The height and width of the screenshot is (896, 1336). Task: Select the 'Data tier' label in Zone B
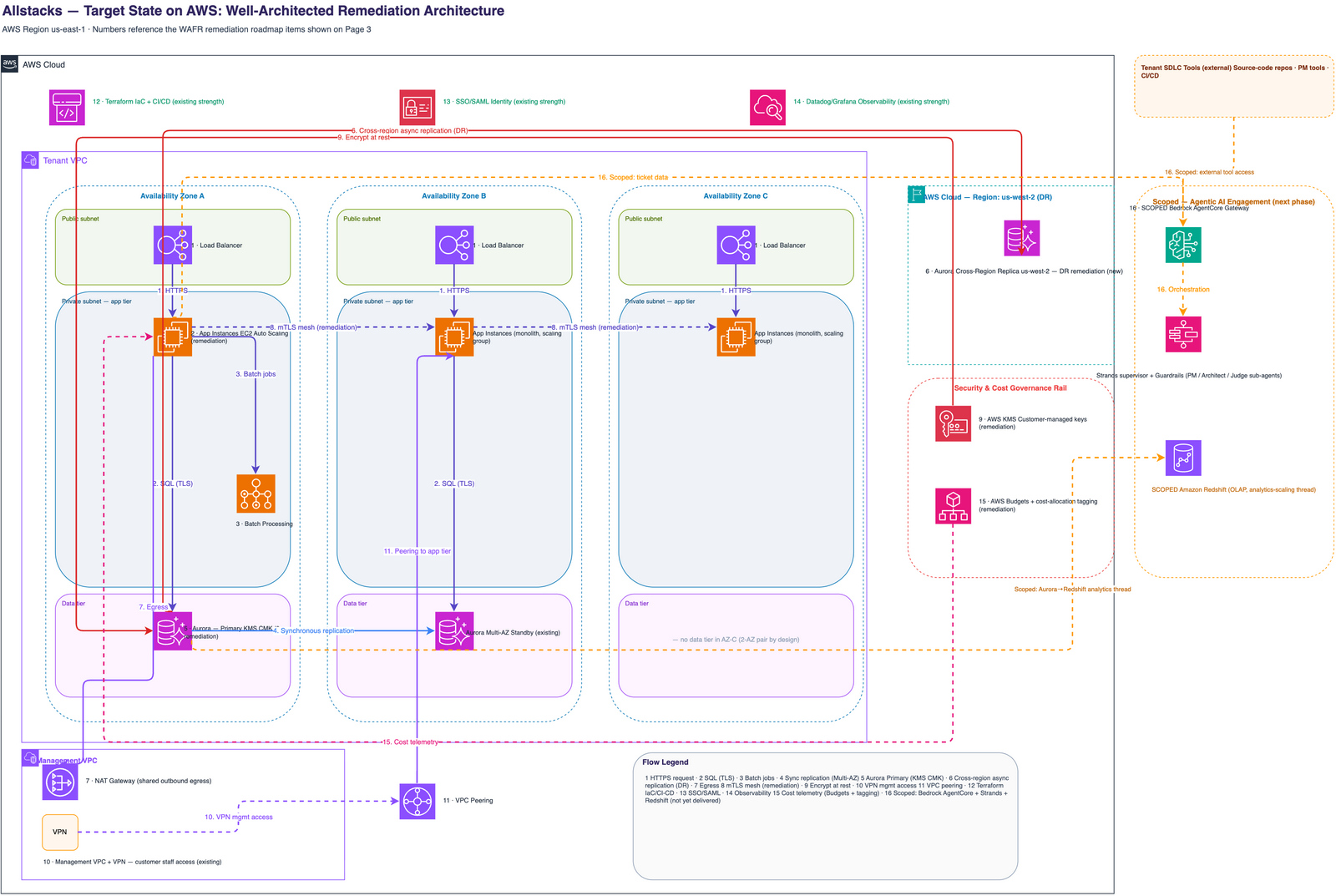(x=355, y=604)
